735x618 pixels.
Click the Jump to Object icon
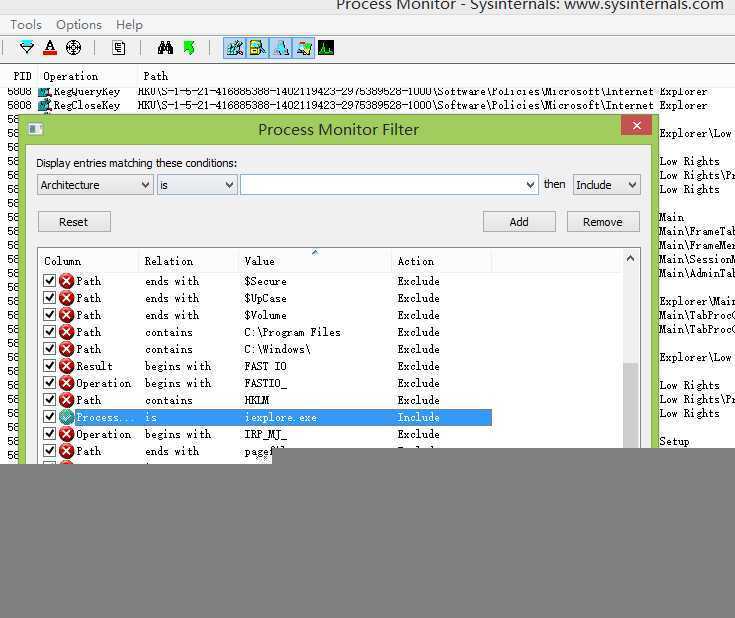(189, 48)
